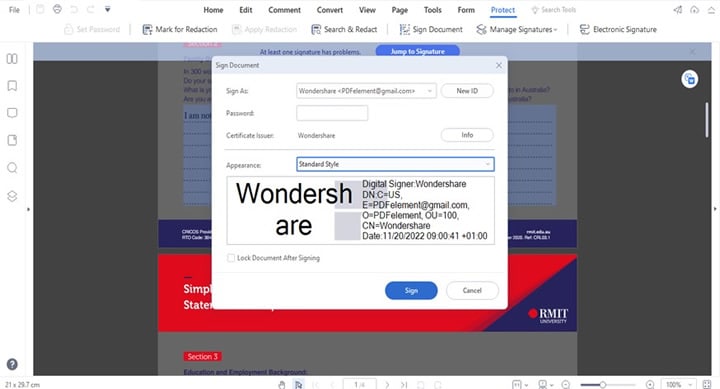This screenshot has width=720, height=389.
Task: Open the Appearance Standard Style dropdown
Action: point(395,164)
